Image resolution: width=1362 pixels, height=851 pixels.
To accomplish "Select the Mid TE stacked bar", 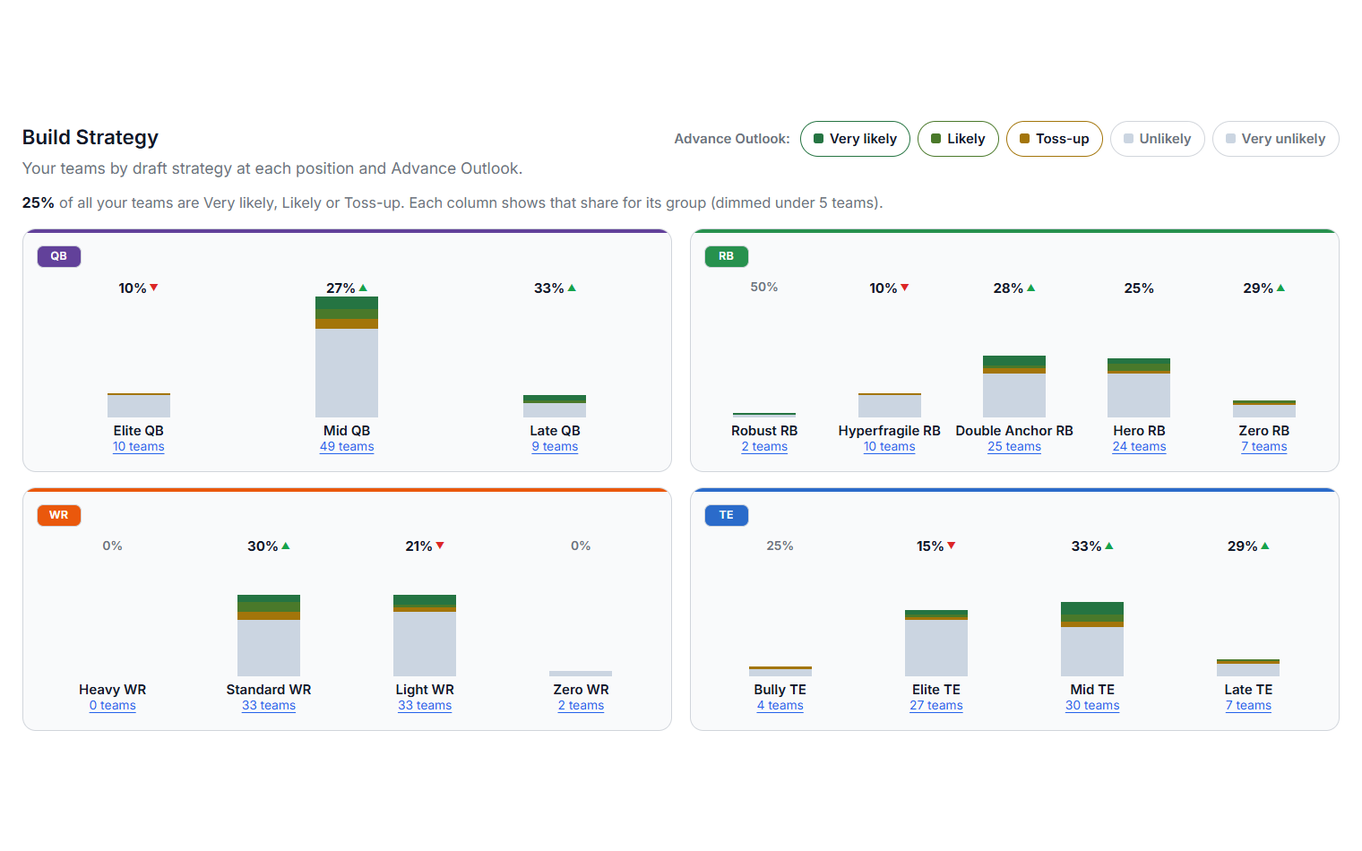I will (1092, 639).
